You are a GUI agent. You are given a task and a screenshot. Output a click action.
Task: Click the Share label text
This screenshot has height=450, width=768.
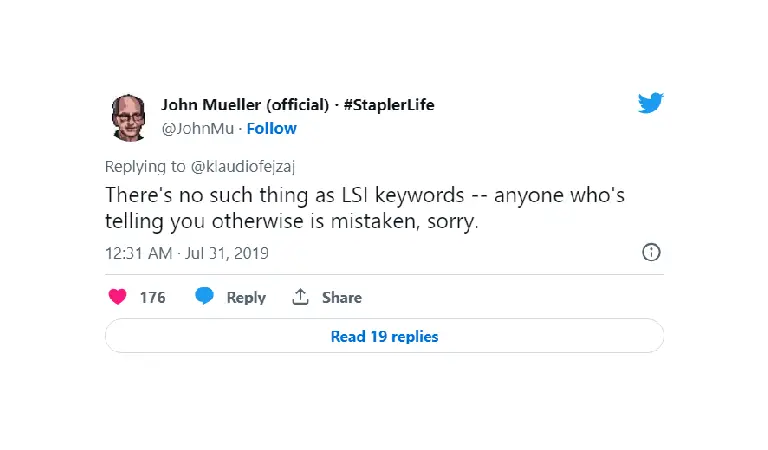[x=341, y=298]
